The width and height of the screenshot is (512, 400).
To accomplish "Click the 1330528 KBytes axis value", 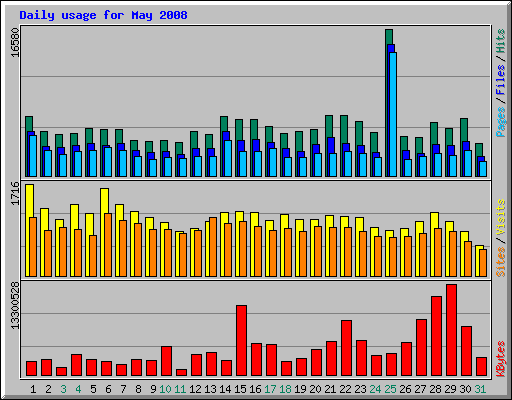I will [15, 305].
